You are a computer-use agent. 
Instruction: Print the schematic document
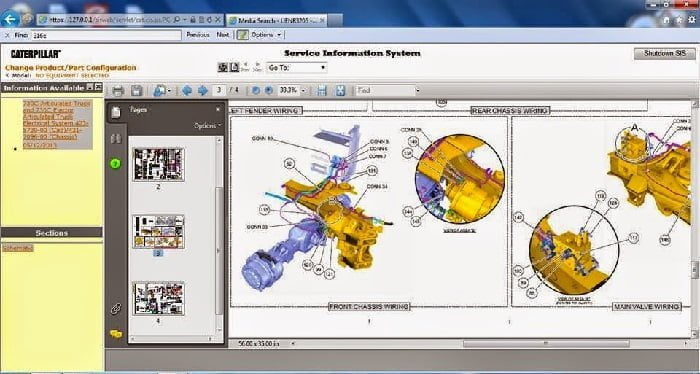118,91
